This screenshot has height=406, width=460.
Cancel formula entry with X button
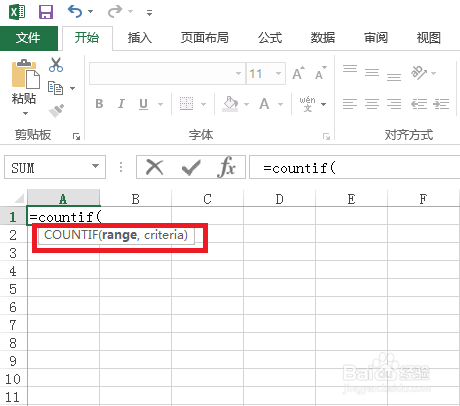[155, 167]
